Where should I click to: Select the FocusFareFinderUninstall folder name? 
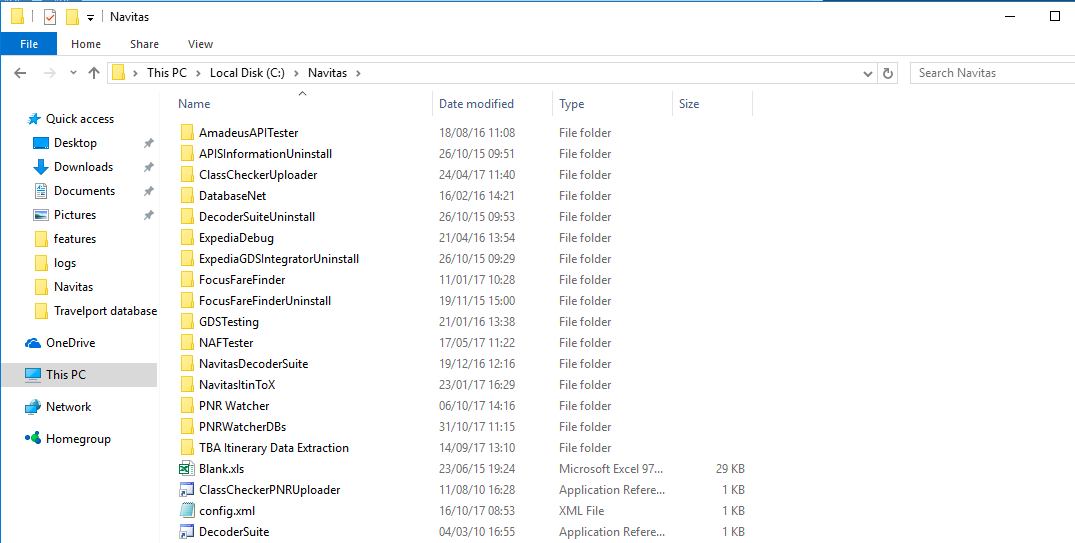click(x=265, y=301)
